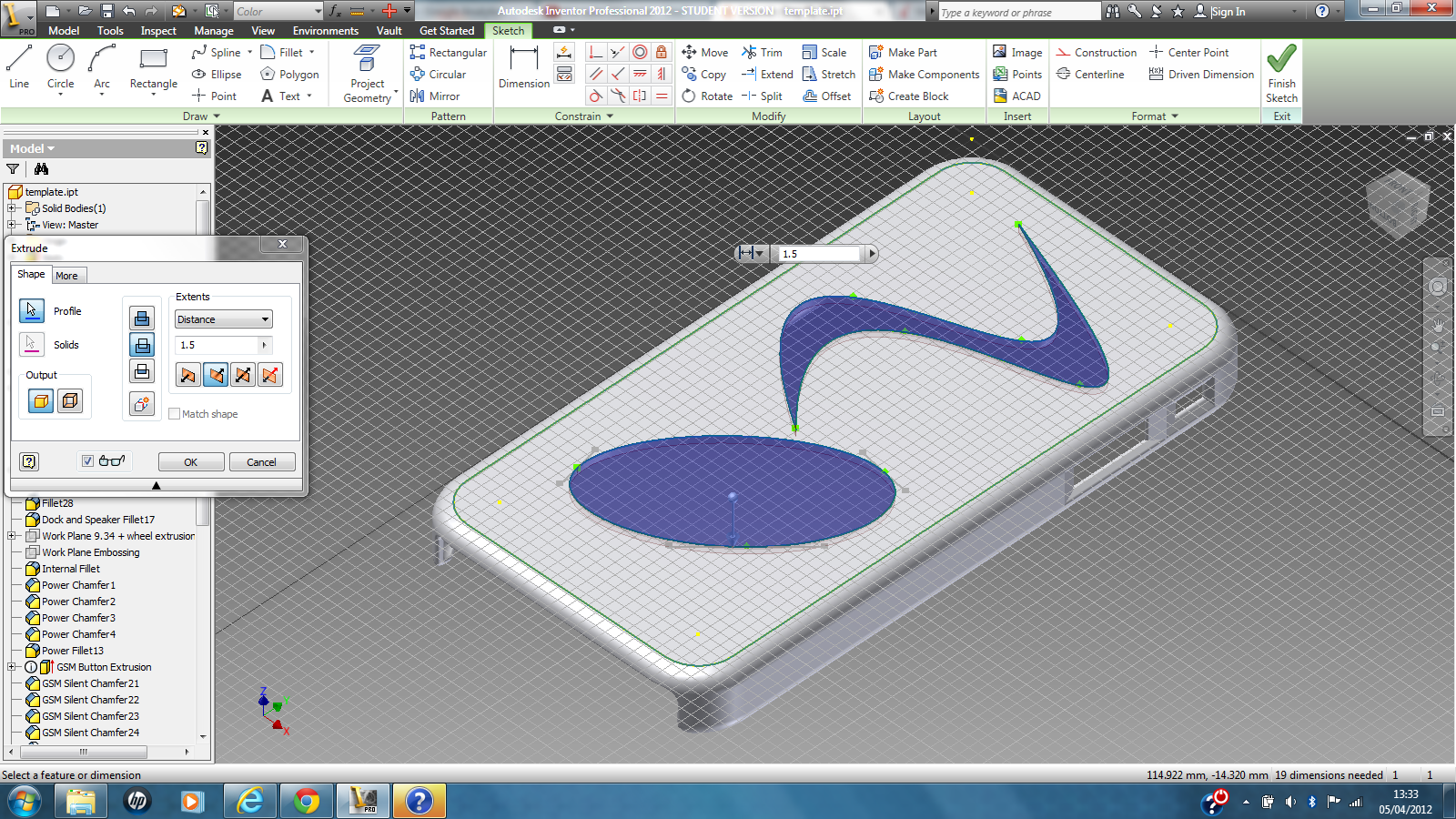Uncheck the preview glasses checkbox
Screen dimensions: 1456x819
pyautogui.click(x=87, y=460)
